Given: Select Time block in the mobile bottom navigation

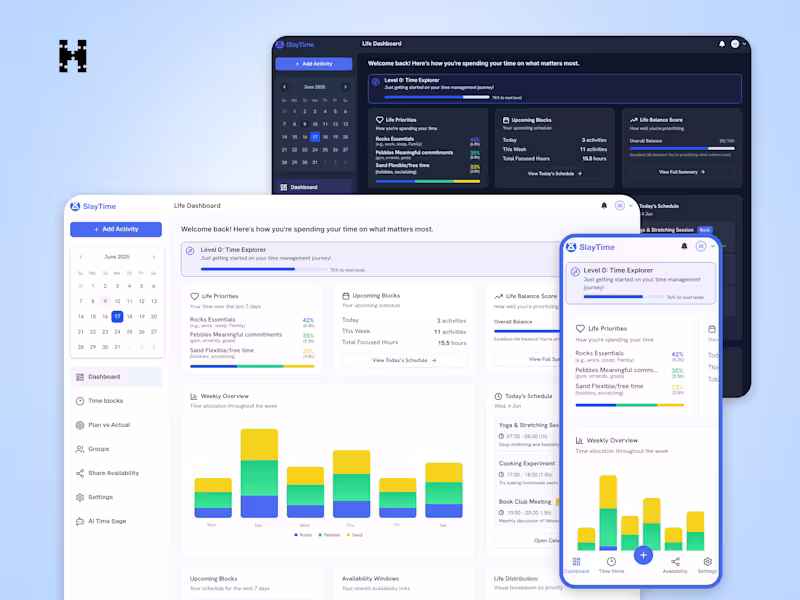Looking at the screenshot, I should pos(611,561).
